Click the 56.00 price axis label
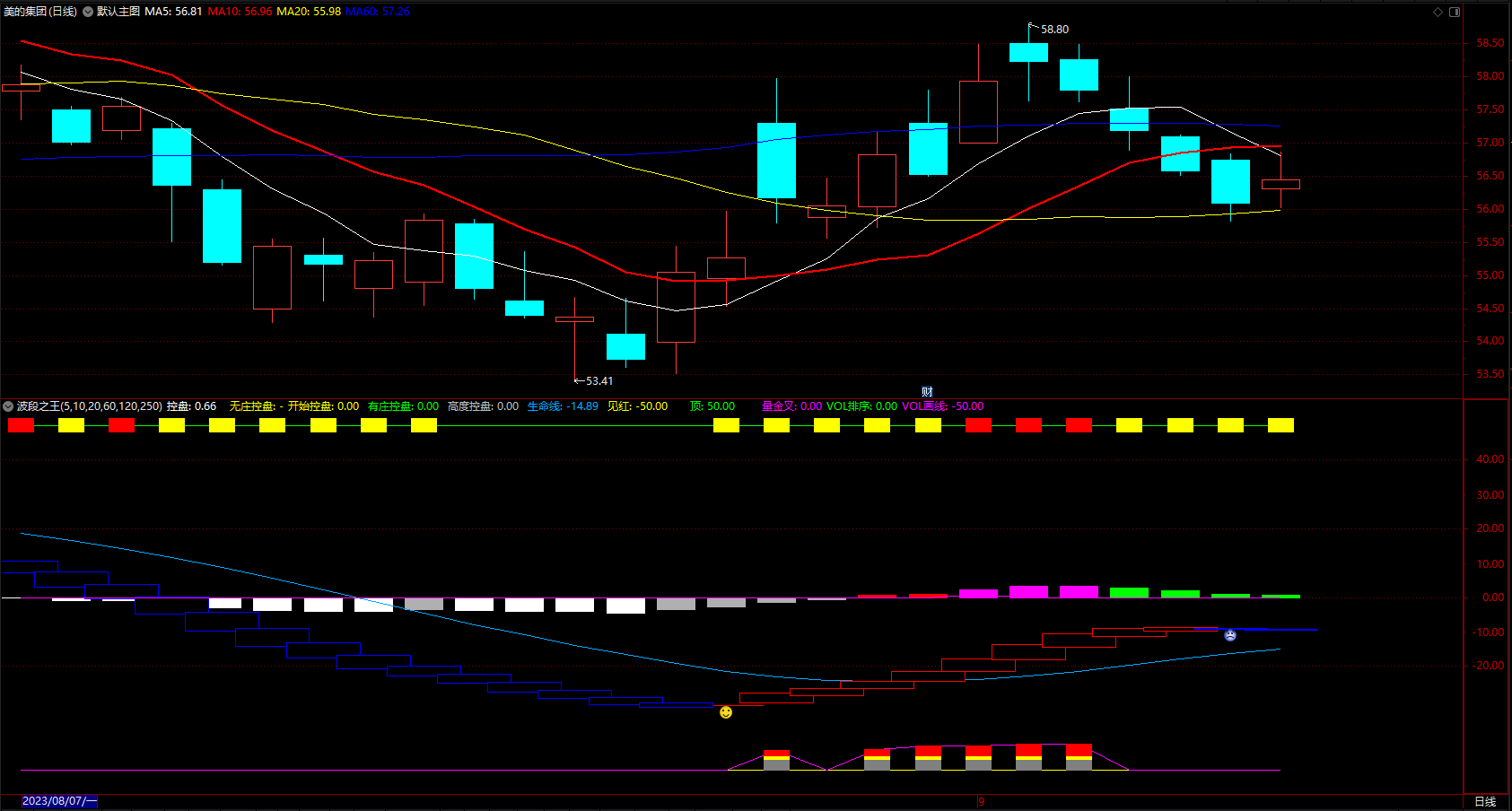This screenshot has width=1512, height=811. tap(1490, 209)
